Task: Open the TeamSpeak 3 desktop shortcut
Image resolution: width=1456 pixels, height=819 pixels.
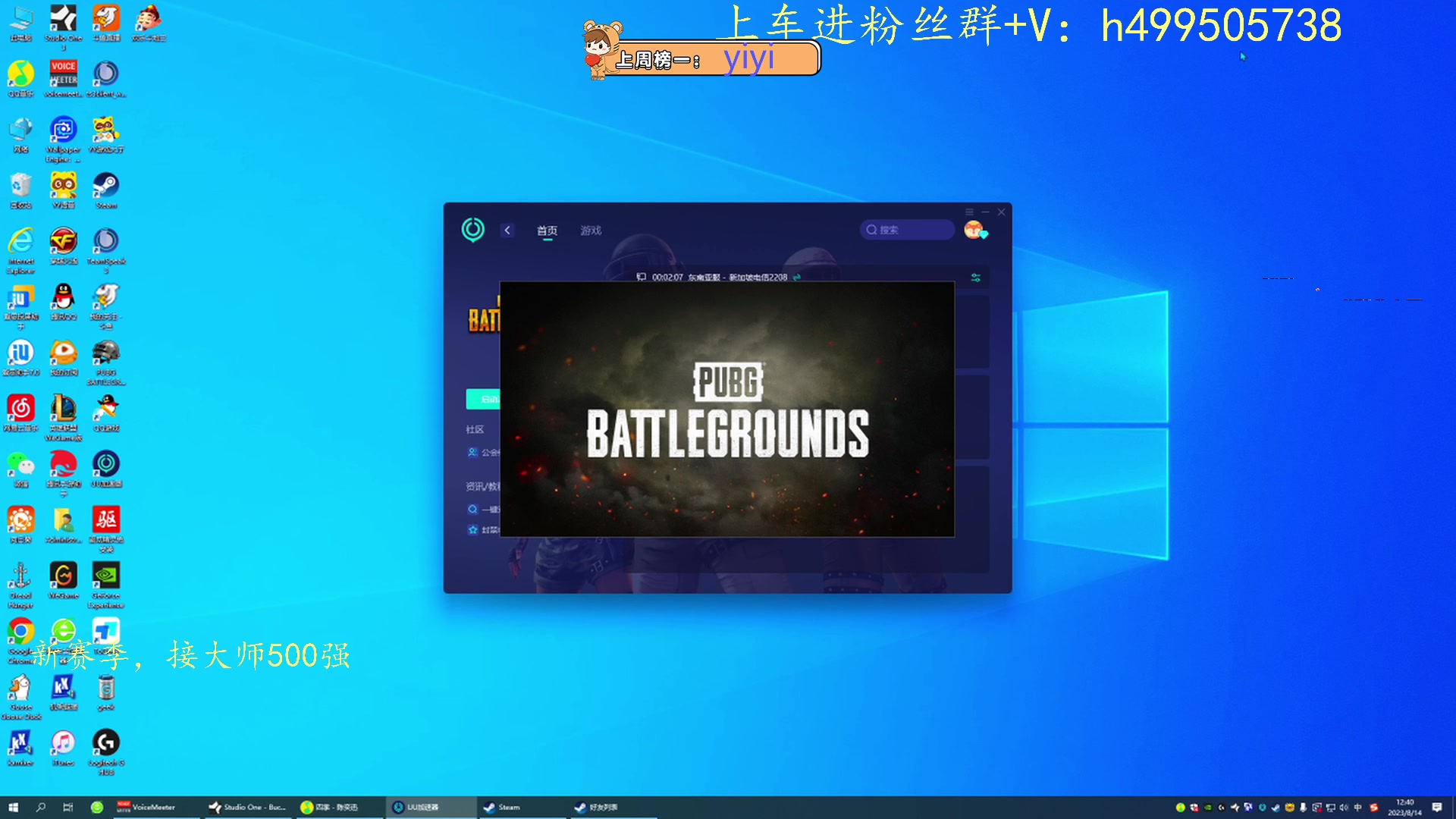Action: pyautogui.click(x=106, y=250)
